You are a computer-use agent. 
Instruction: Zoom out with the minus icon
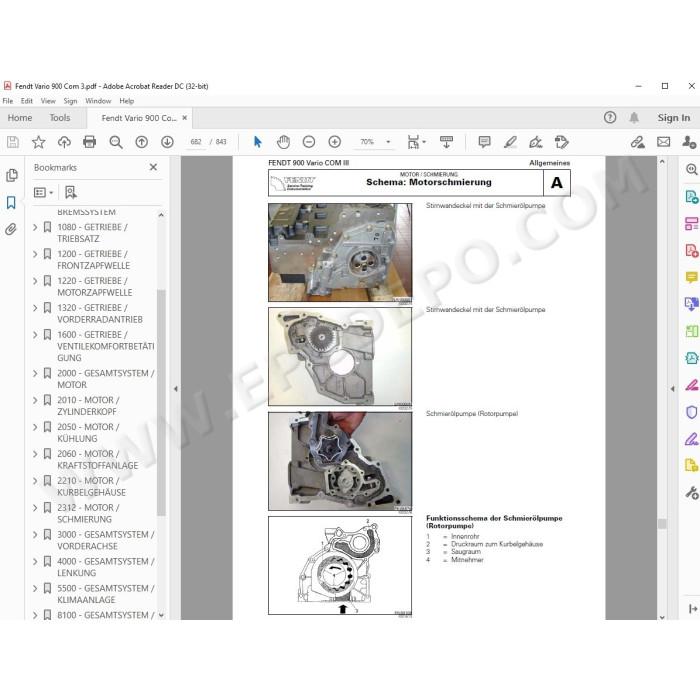tap(308, 142)
